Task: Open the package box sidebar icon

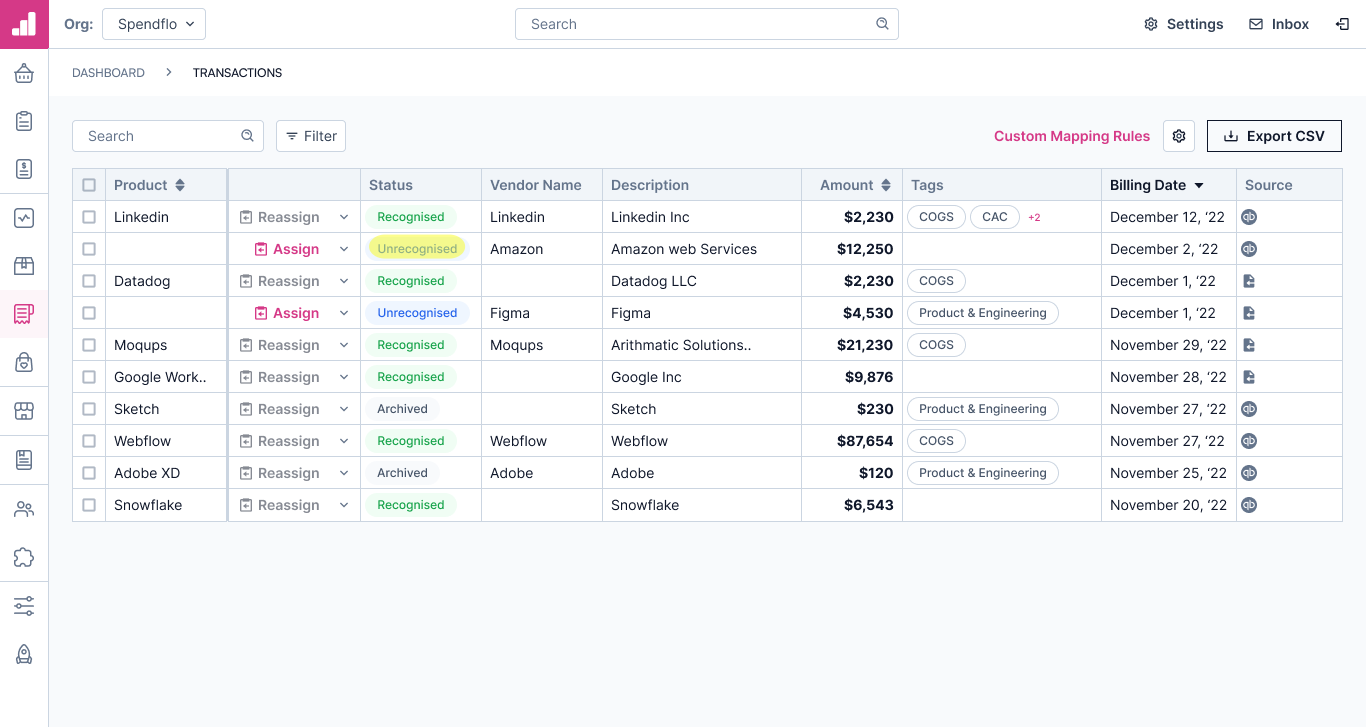Action: click(24, 266)
